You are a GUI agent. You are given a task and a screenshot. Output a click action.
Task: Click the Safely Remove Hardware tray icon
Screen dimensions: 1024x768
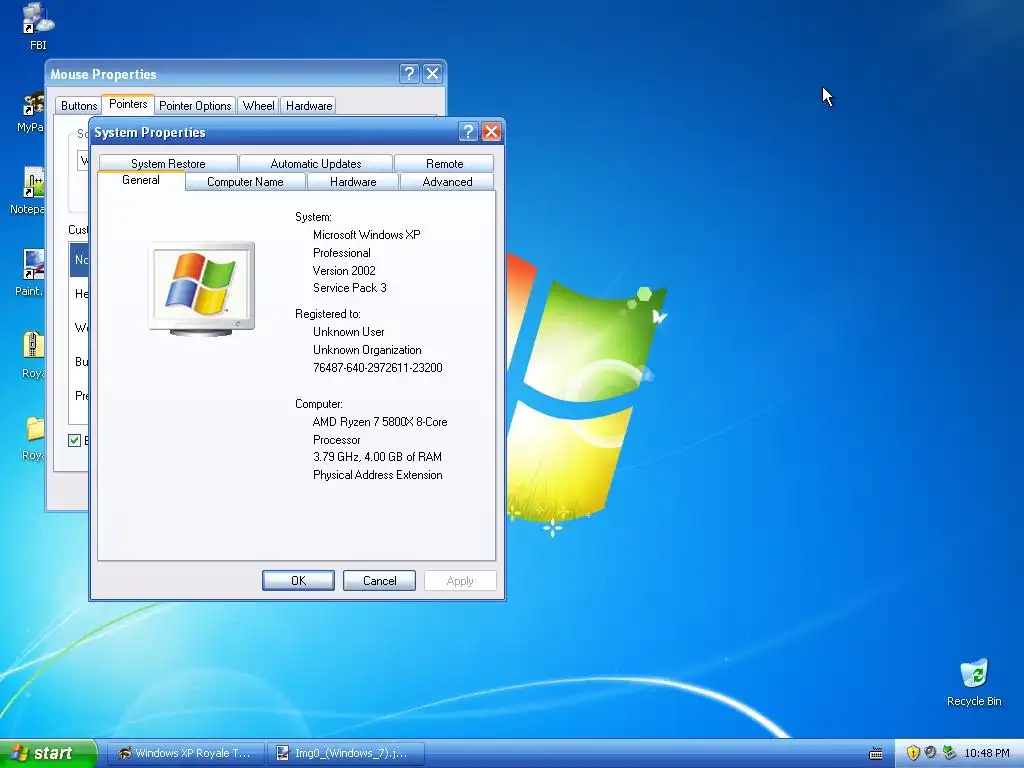coord(949,752)
